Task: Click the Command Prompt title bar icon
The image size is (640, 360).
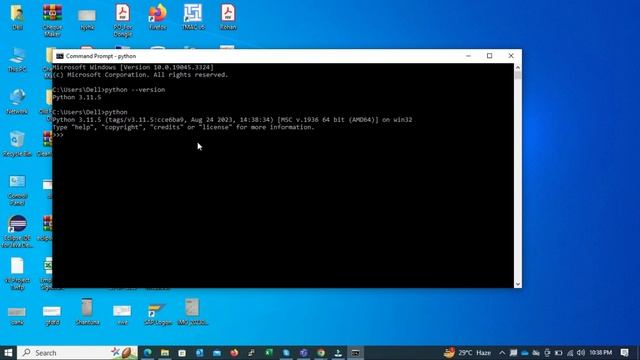Action: [x=60, y=56]
